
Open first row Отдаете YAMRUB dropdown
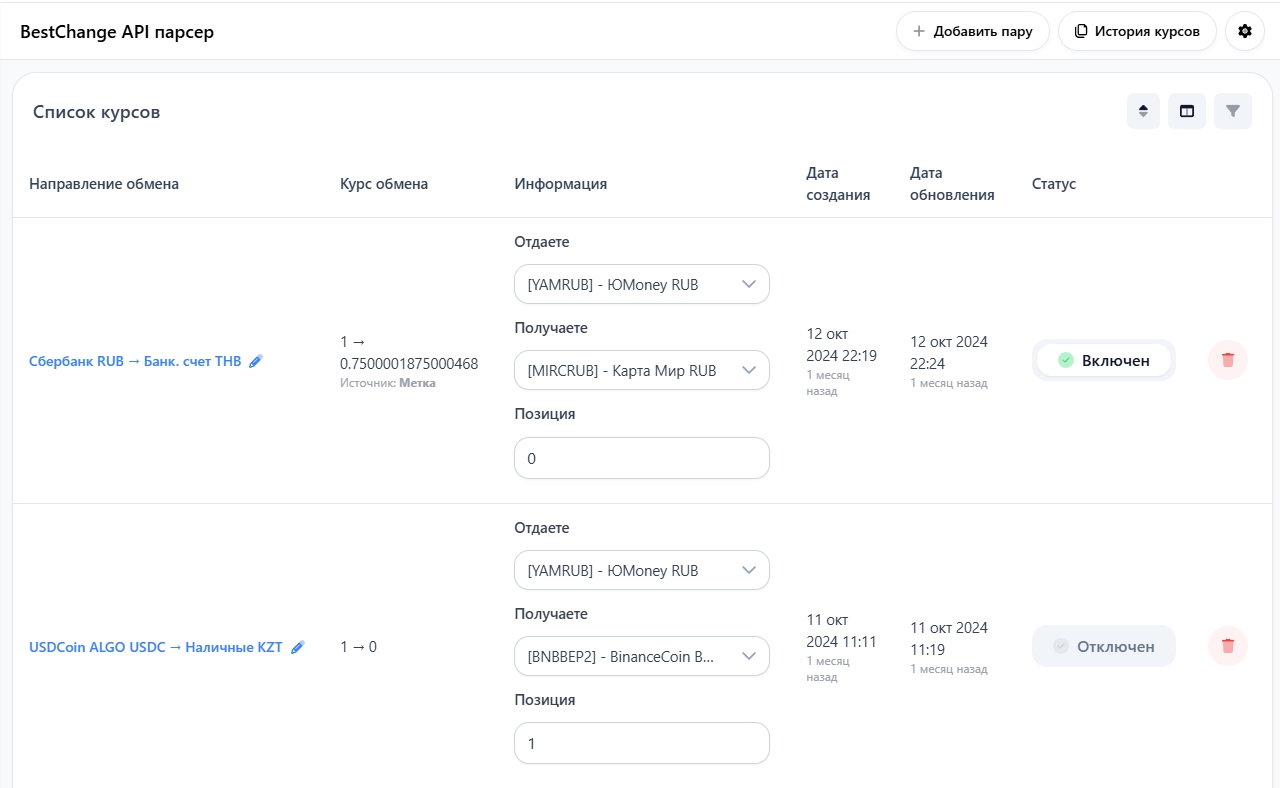(641, 284)
